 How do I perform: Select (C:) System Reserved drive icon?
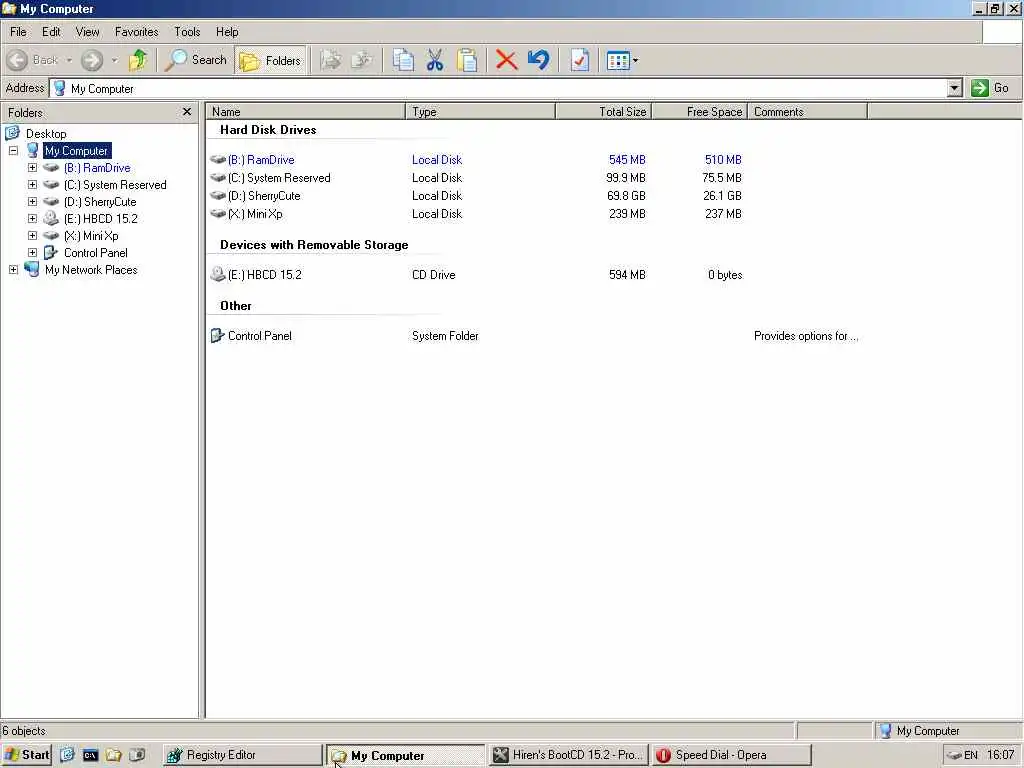coord(218,178)
